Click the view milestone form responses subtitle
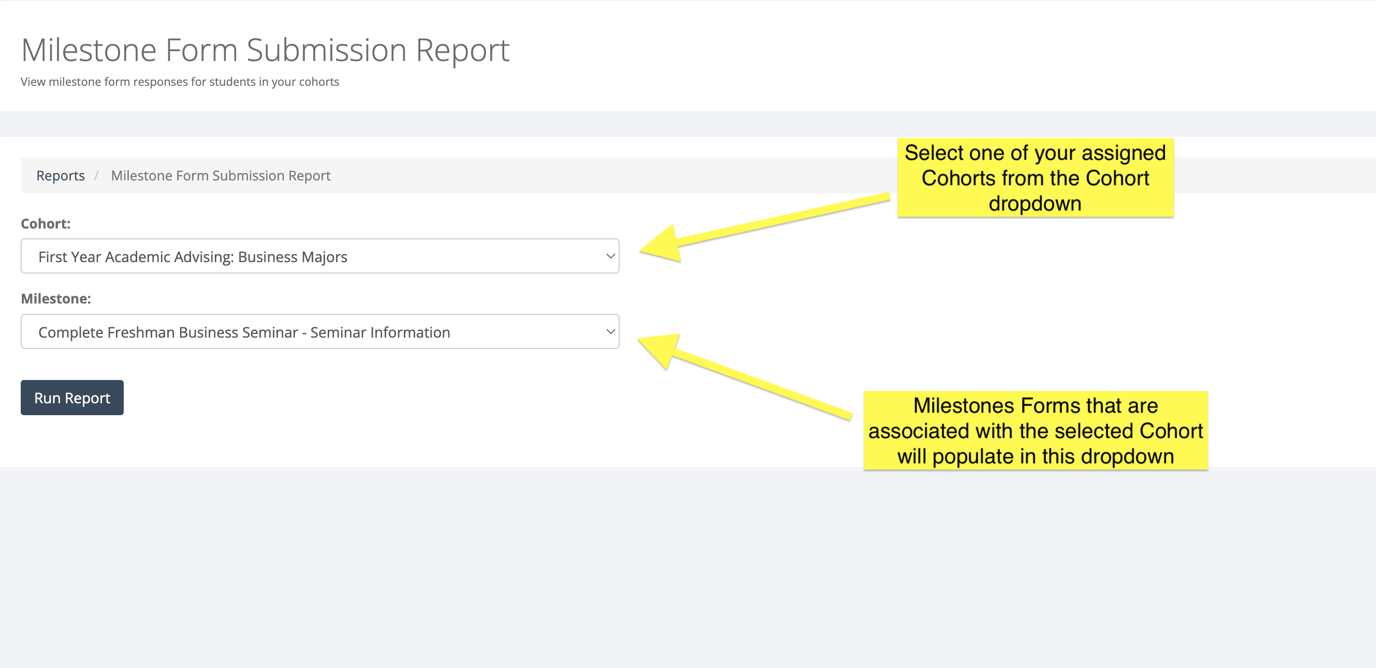Image resolution: width=1376 pixels, height=668 pixels. tap(180, 81)
